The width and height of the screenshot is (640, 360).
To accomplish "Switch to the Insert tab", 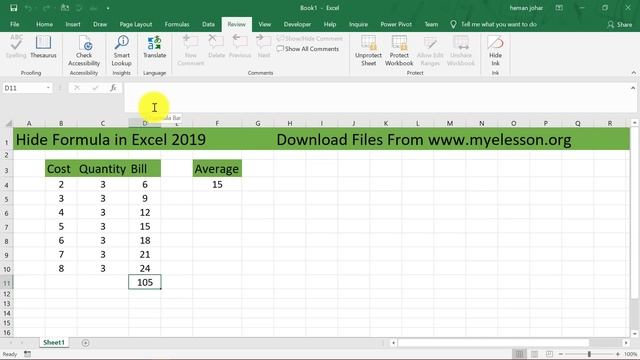I will (x=73, y=24).
